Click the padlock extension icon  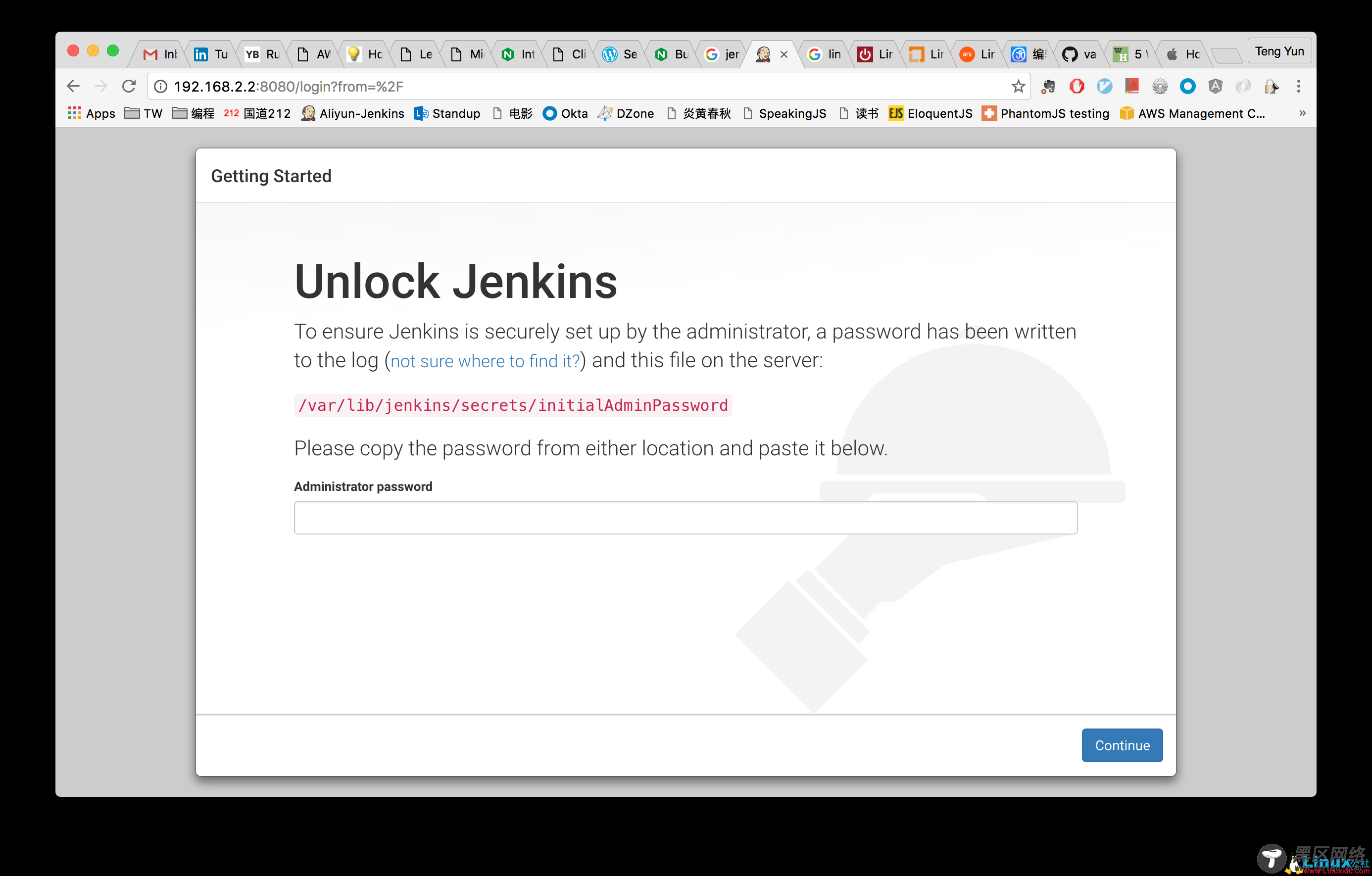tap(1271, 86)
